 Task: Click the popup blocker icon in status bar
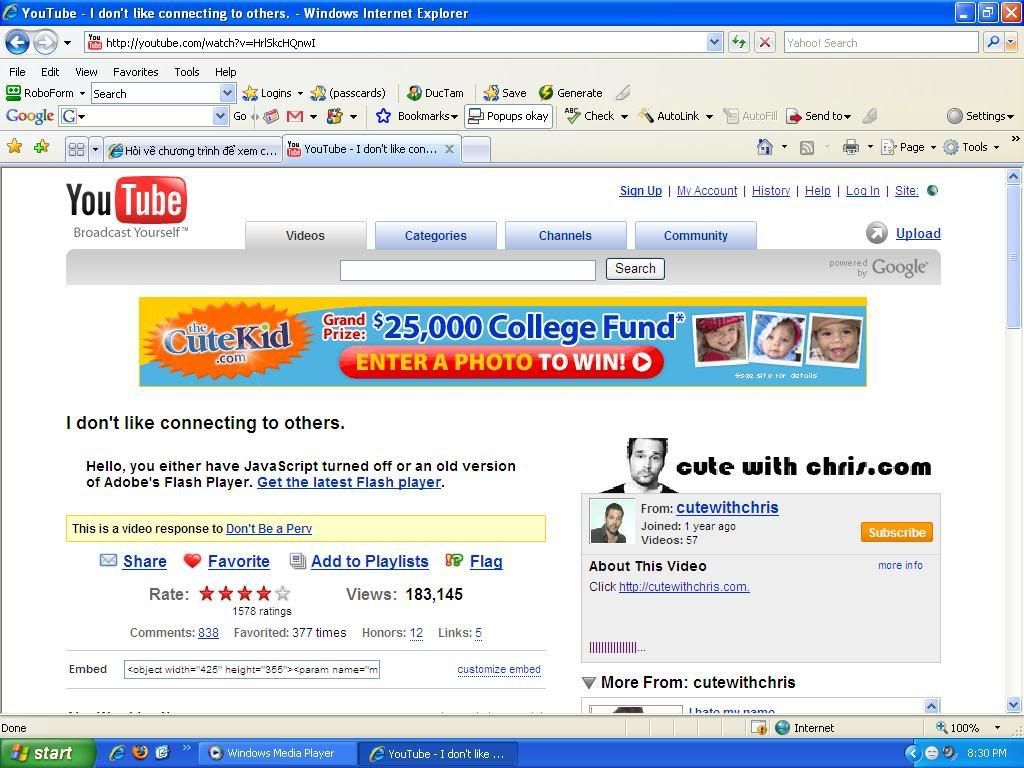759,728
